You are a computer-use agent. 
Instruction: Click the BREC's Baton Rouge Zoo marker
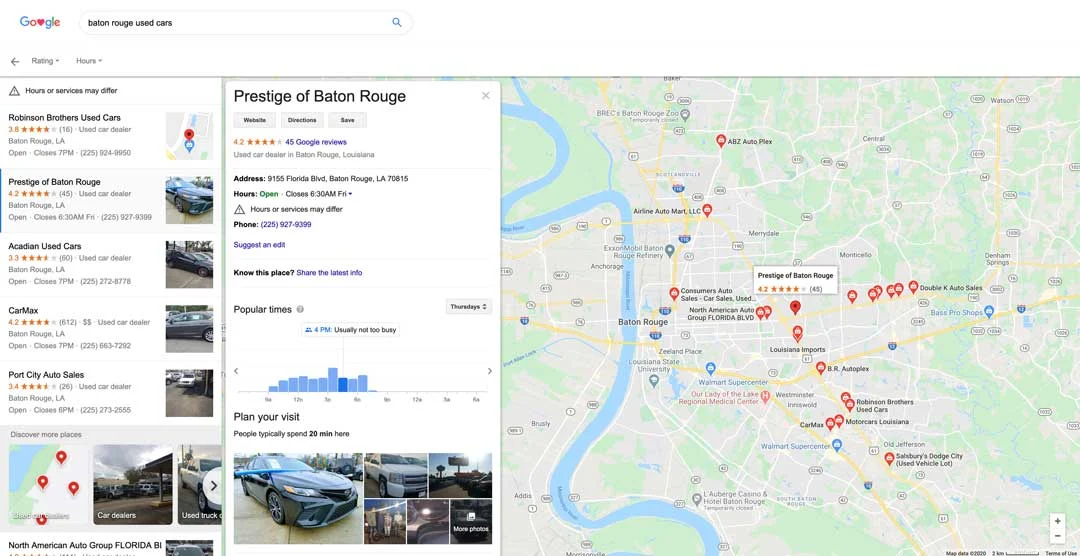[x=684, y=113]
